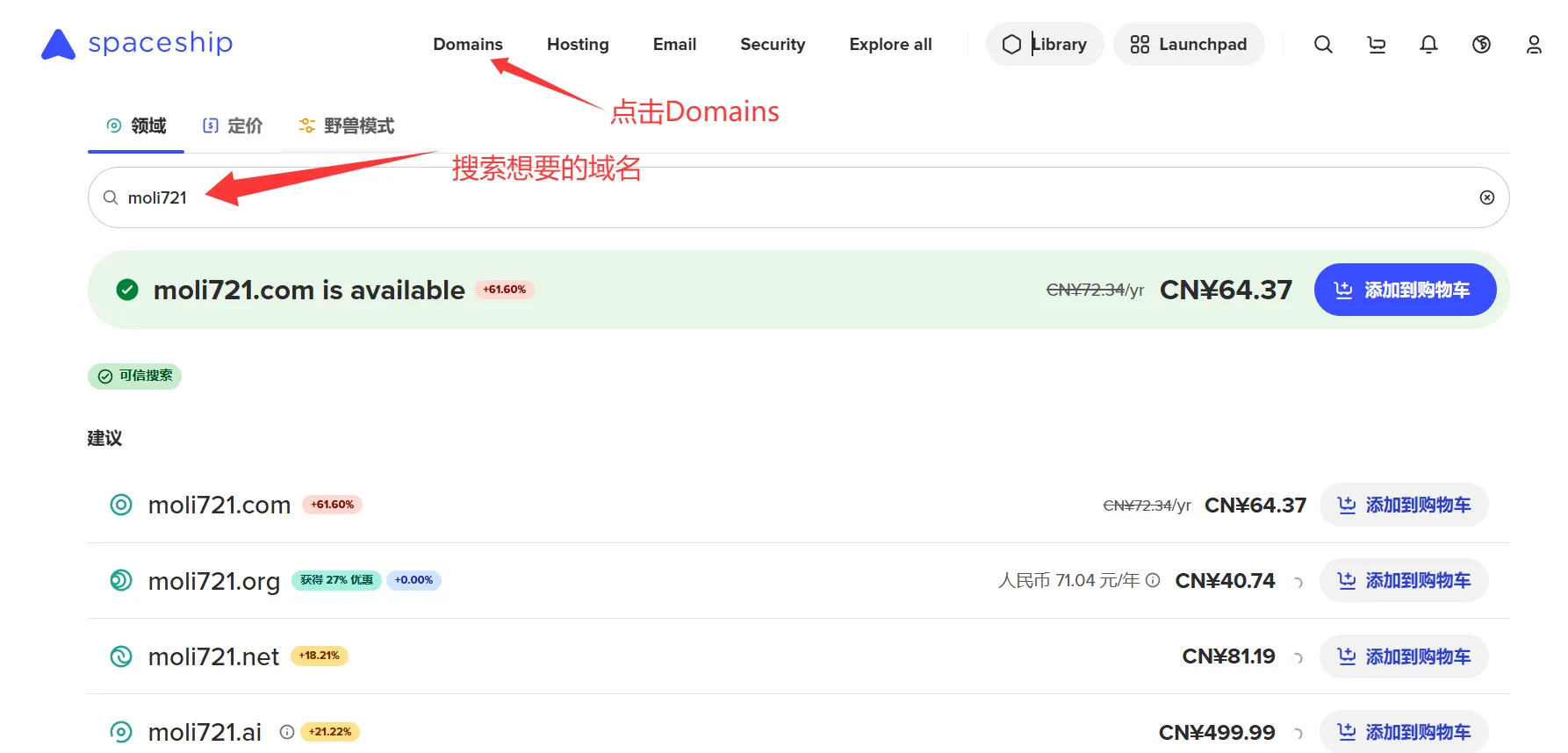Click the Spaceship logo
This screenshot has width=1568, height=753.
coord(137,43)
